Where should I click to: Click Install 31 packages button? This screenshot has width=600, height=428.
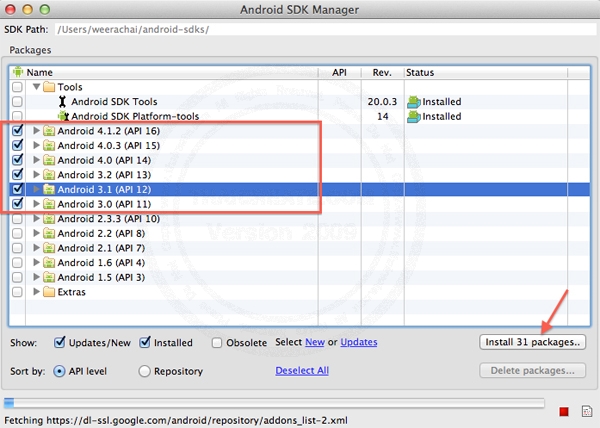coord(532,342)
